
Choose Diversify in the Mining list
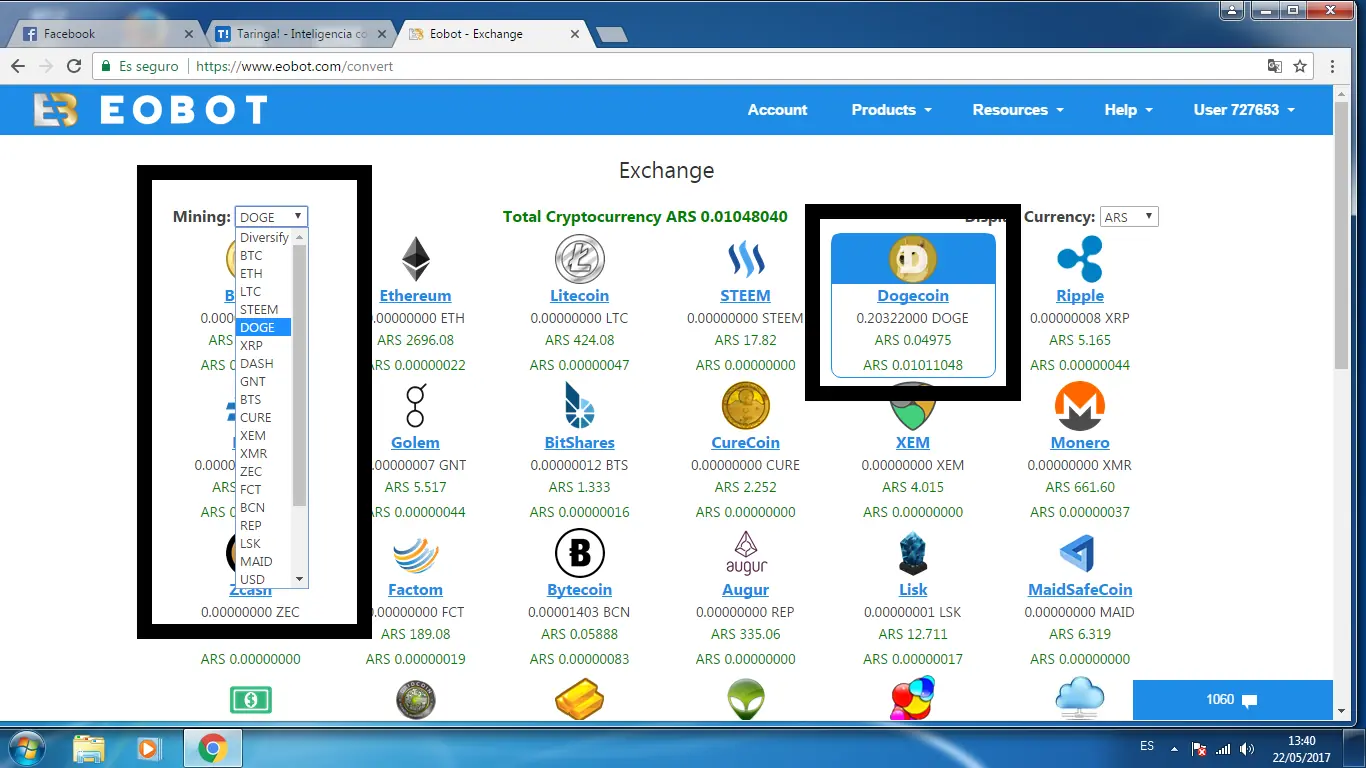point(264,238)
